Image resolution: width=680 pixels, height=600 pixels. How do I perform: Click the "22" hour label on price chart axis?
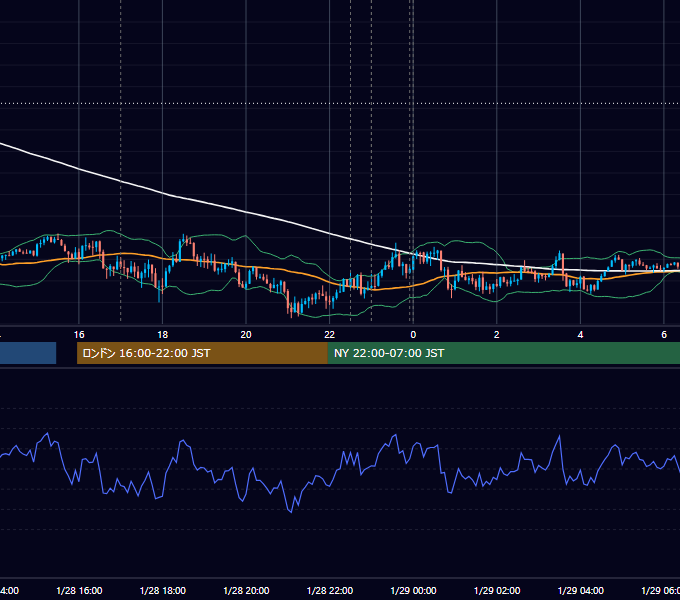pyautogui.click(x=330, y=335)
